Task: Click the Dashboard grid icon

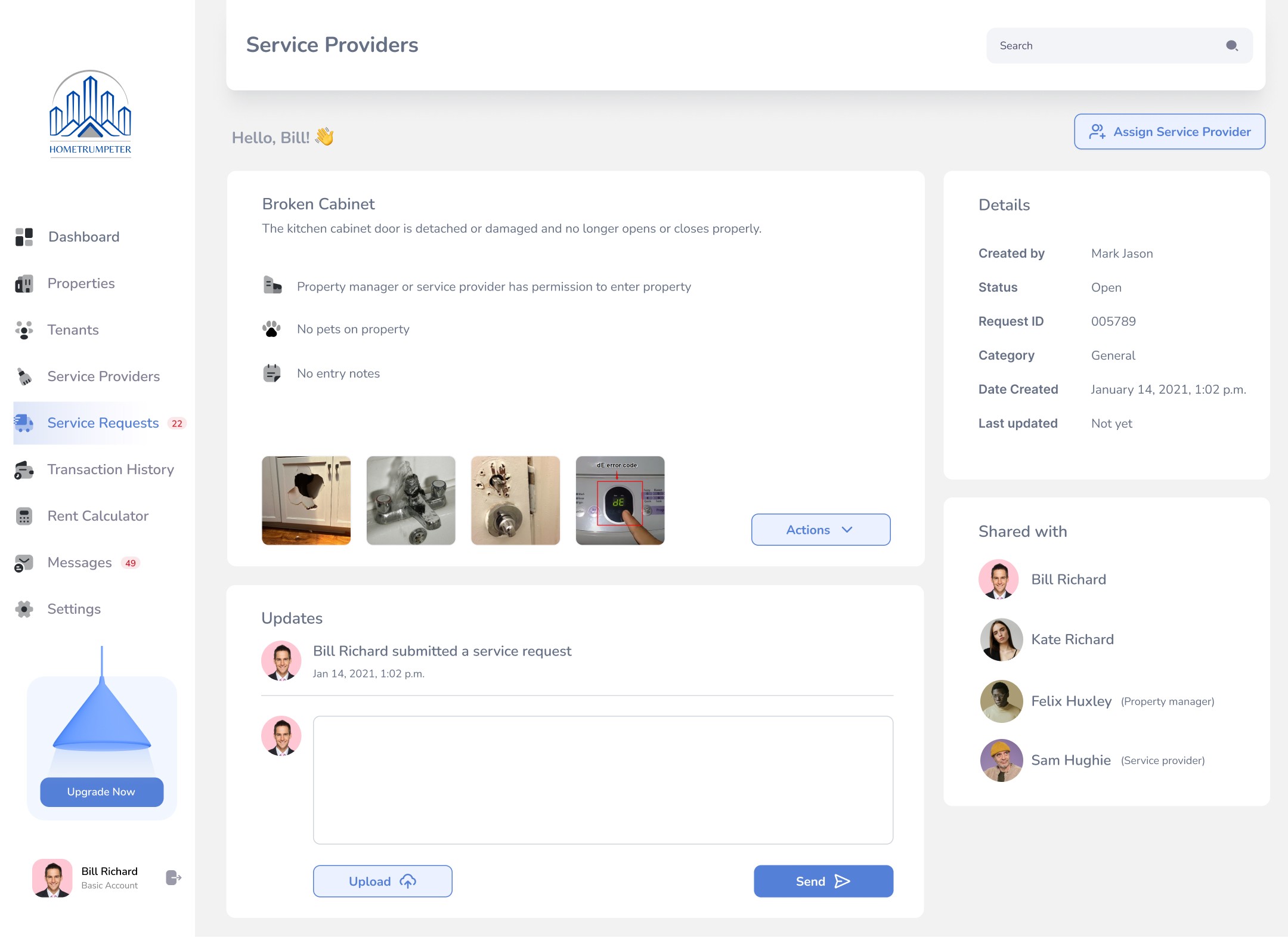Action: [x=24, y=237]
